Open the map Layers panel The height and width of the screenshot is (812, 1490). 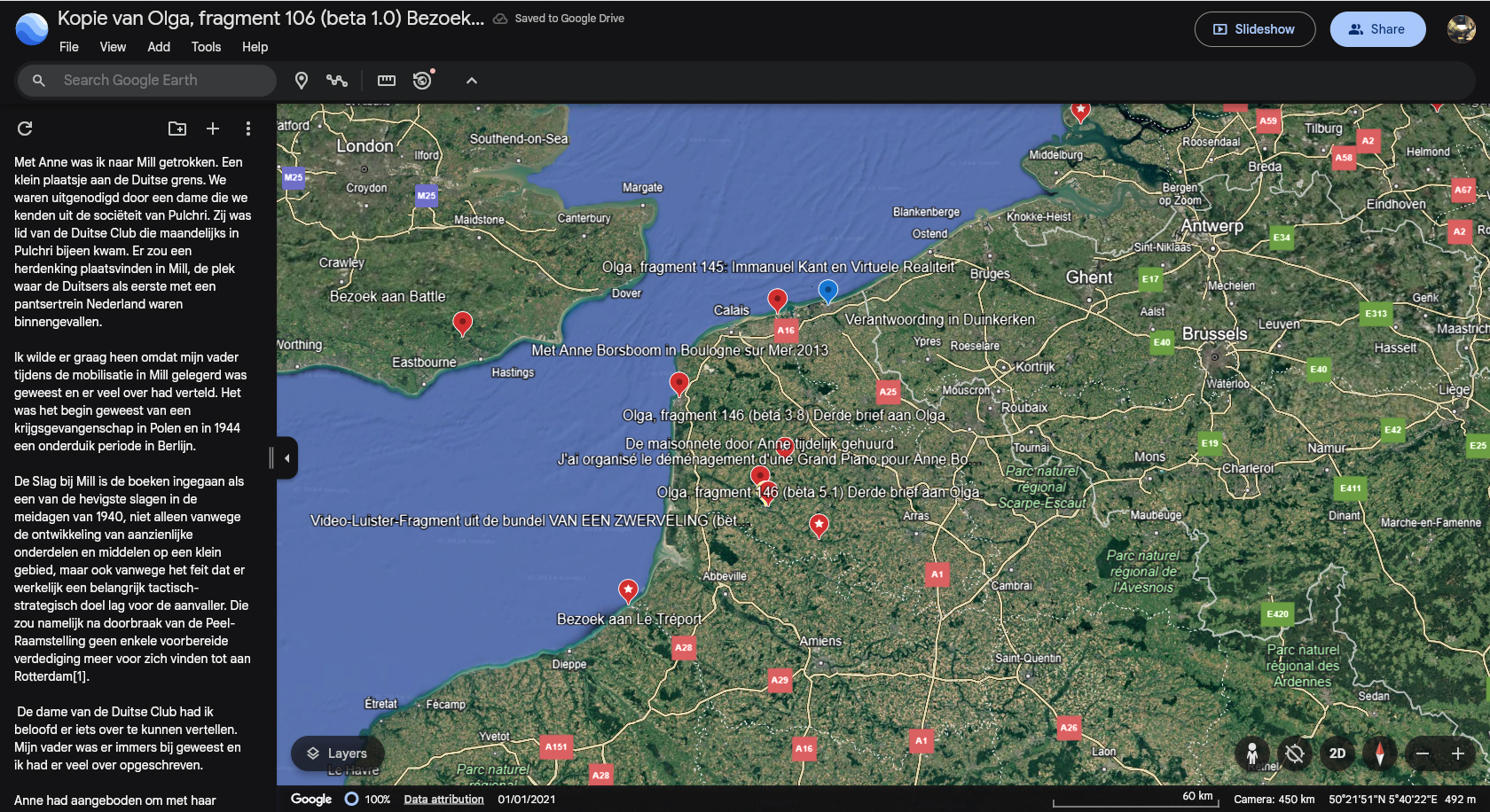[x=337, y=753]
